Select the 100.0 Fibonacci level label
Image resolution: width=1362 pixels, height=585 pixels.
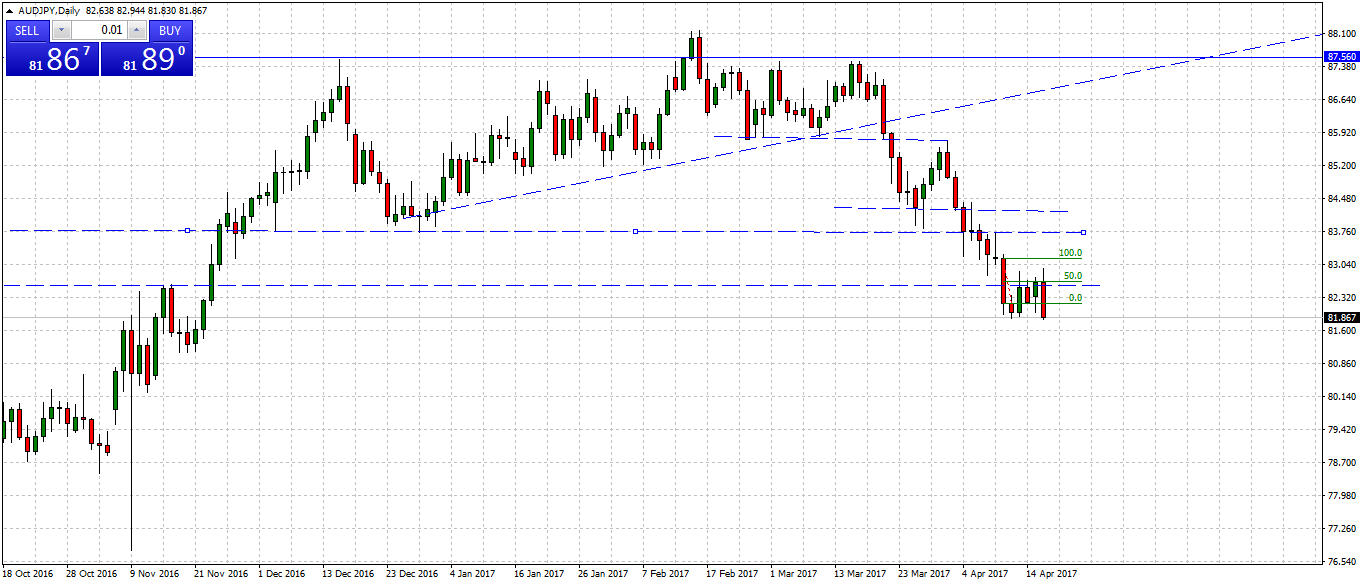tap(1070, 252)
